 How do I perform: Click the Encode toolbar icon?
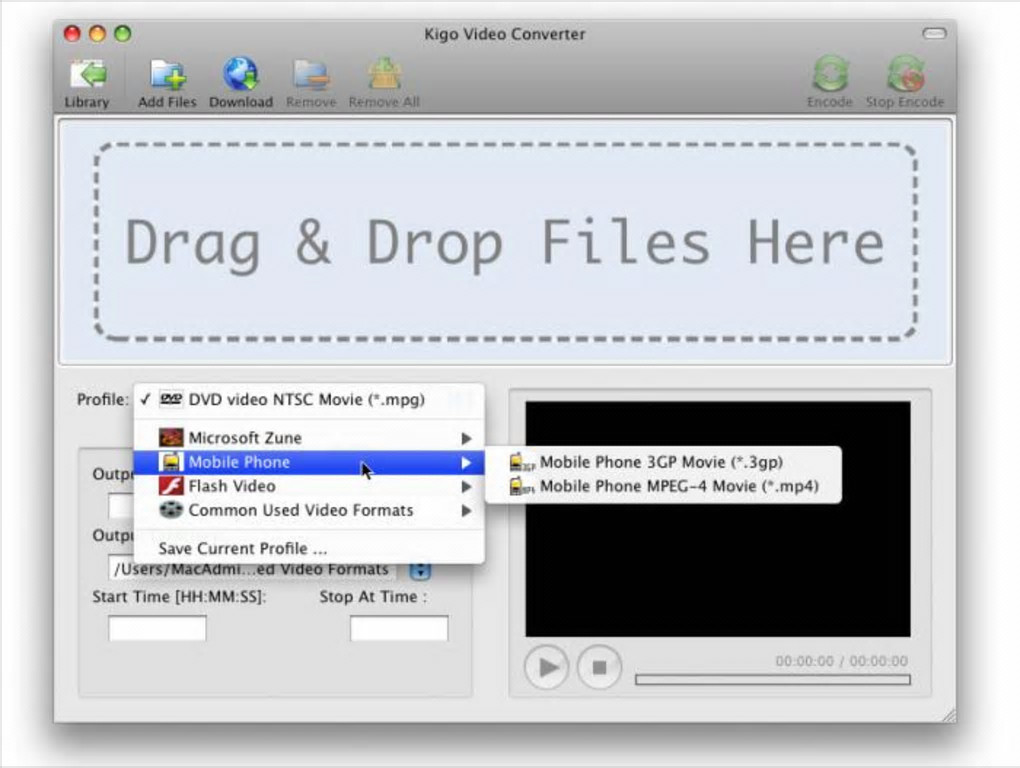831,73
